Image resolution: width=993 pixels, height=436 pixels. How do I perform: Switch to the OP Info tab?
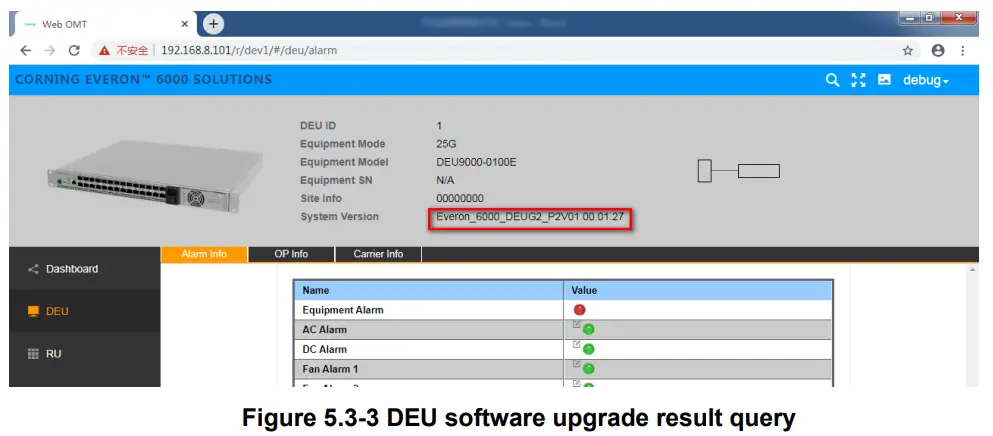(291, 254)
